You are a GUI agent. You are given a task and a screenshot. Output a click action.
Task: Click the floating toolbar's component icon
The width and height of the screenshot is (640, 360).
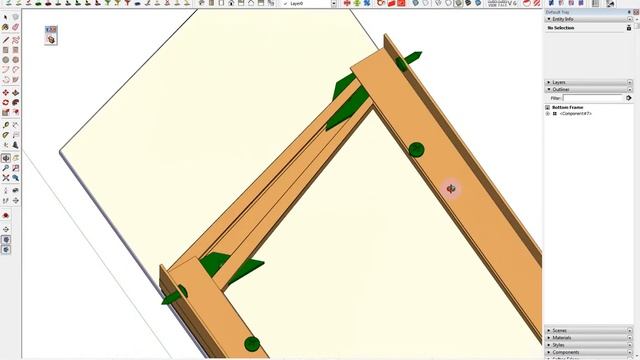click(51, 40)
